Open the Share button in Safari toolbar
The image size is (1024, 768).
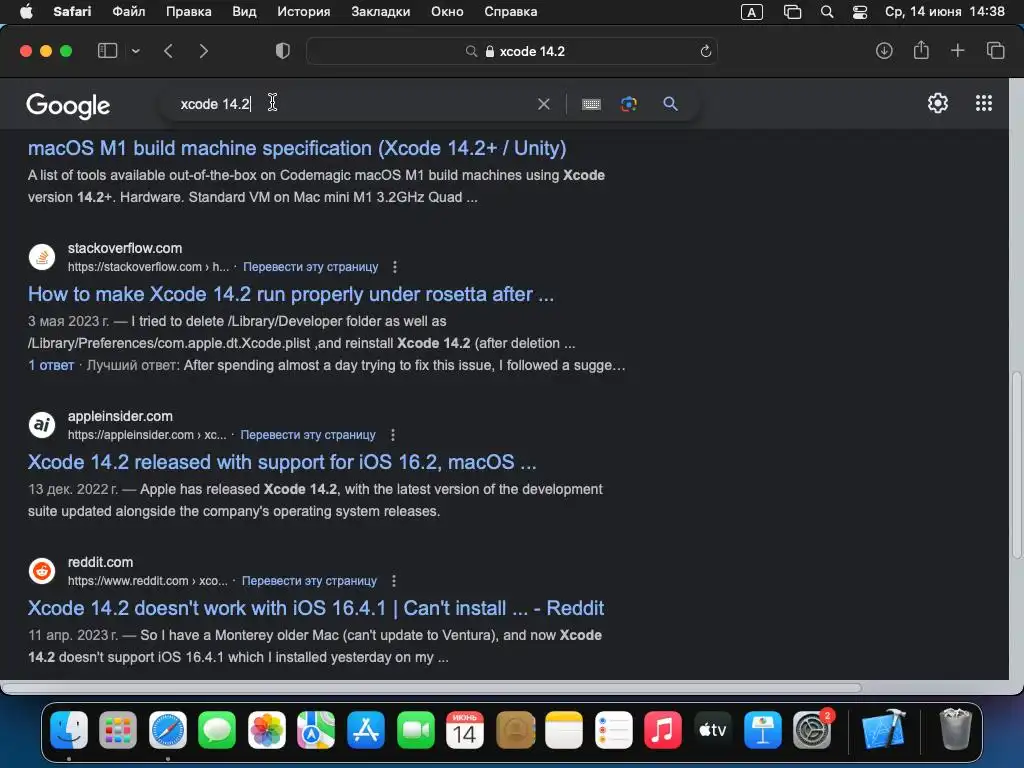click(921, 50)
